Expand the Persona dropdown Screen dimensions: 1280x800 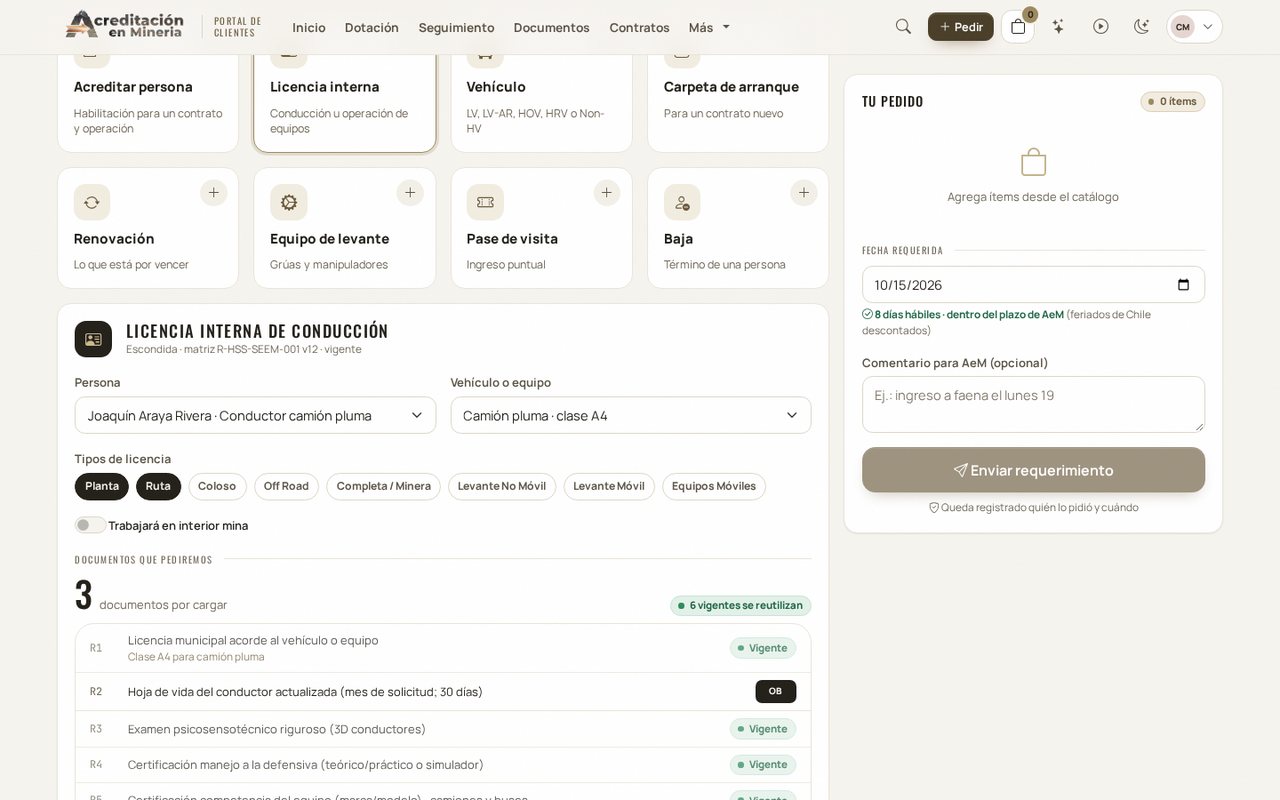pyautogui.click(x=255, y=415)
